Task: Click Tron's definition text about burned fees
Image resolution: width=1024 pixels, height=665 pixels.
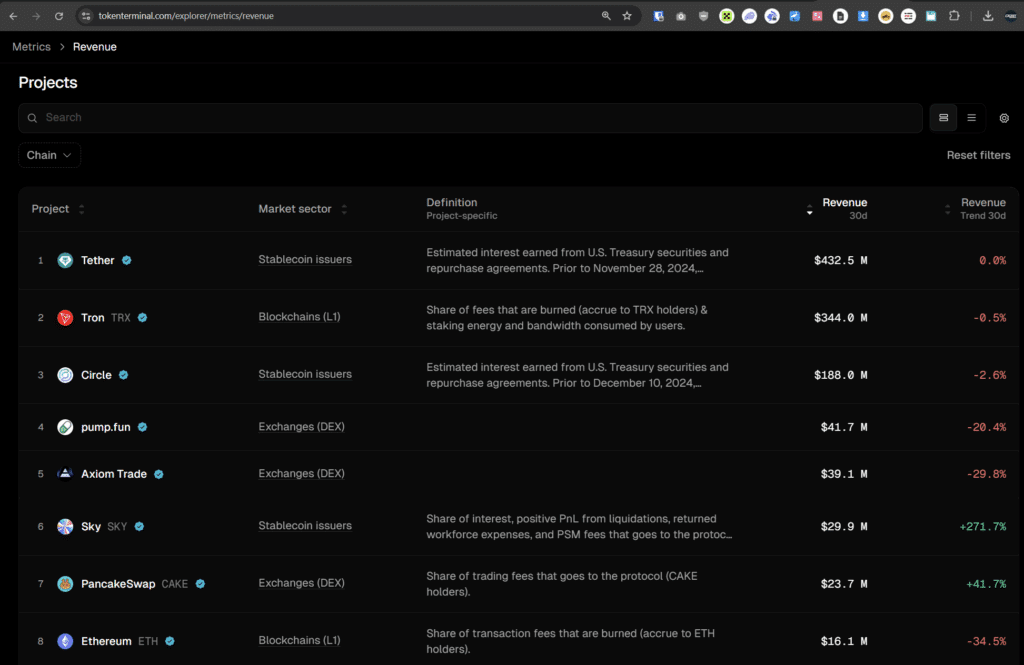Action: click(x=567, y=318)
